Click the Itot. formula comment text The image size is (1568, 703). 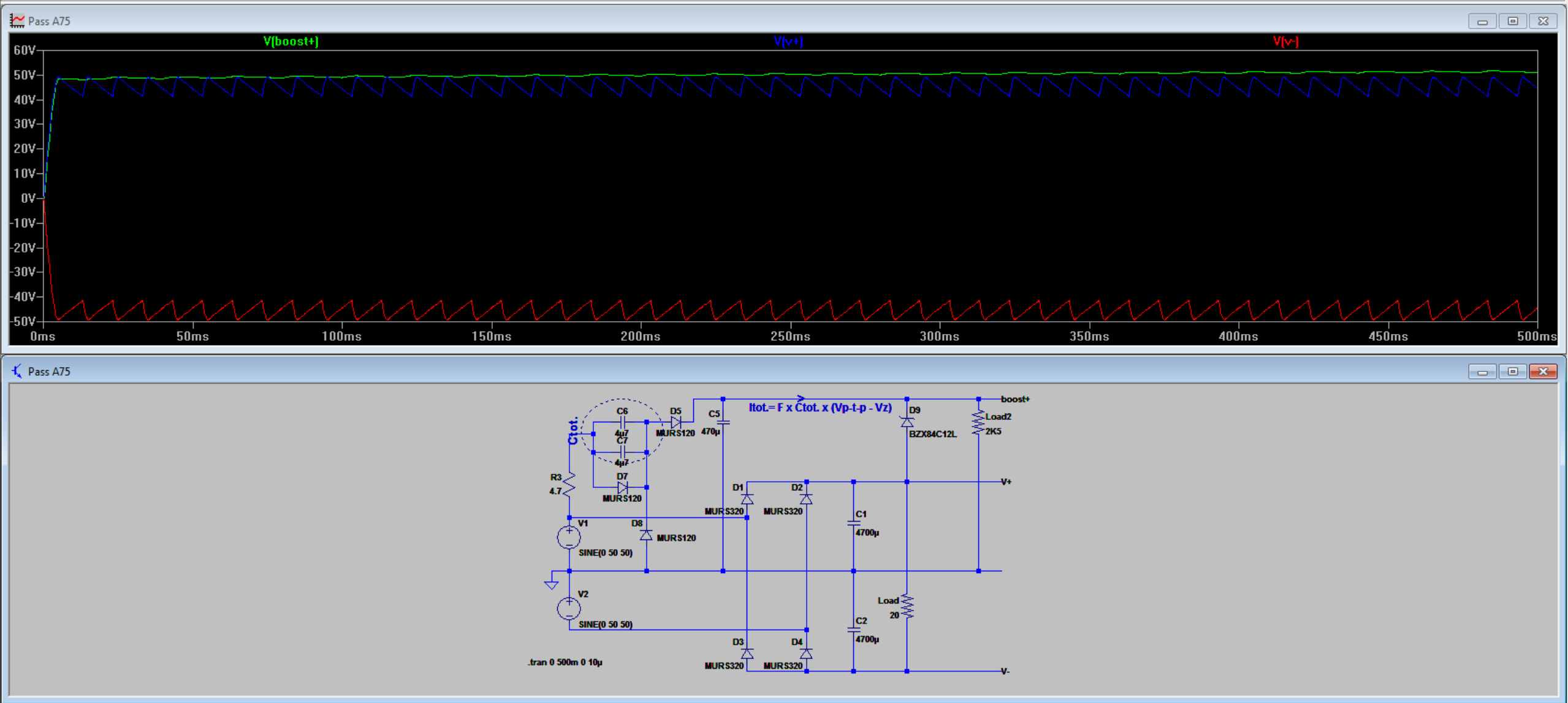pos(820,408)
